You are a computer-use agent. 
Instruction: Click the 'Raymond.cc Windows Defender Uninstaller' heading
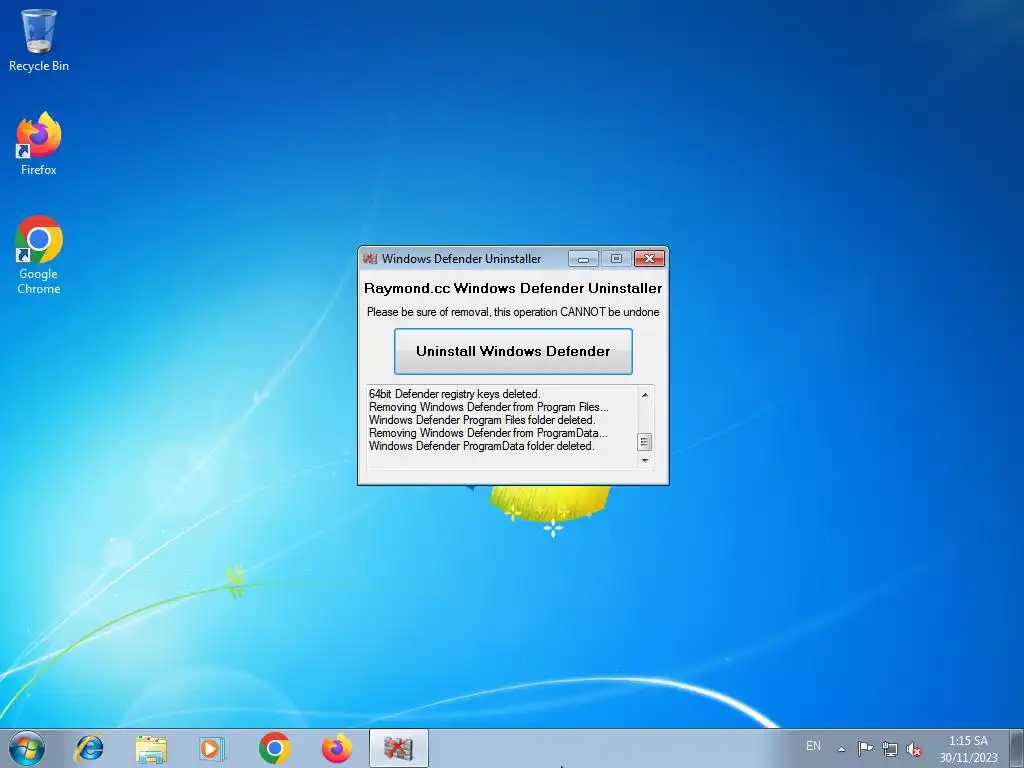coord(513,288)
